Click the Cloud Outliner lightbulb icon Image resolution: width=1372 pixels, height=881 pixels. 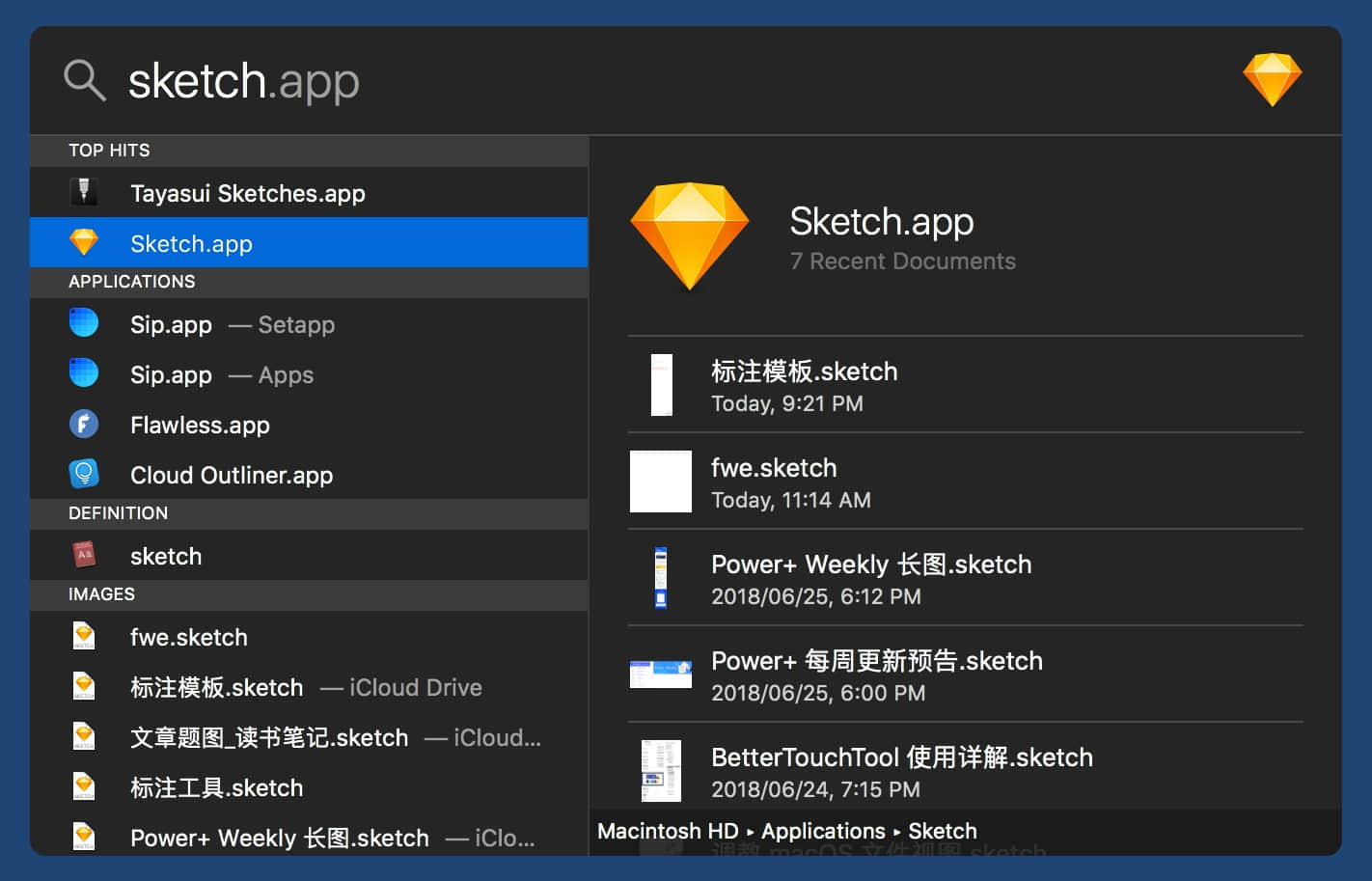pyautogui.click(x=84, y=474)
